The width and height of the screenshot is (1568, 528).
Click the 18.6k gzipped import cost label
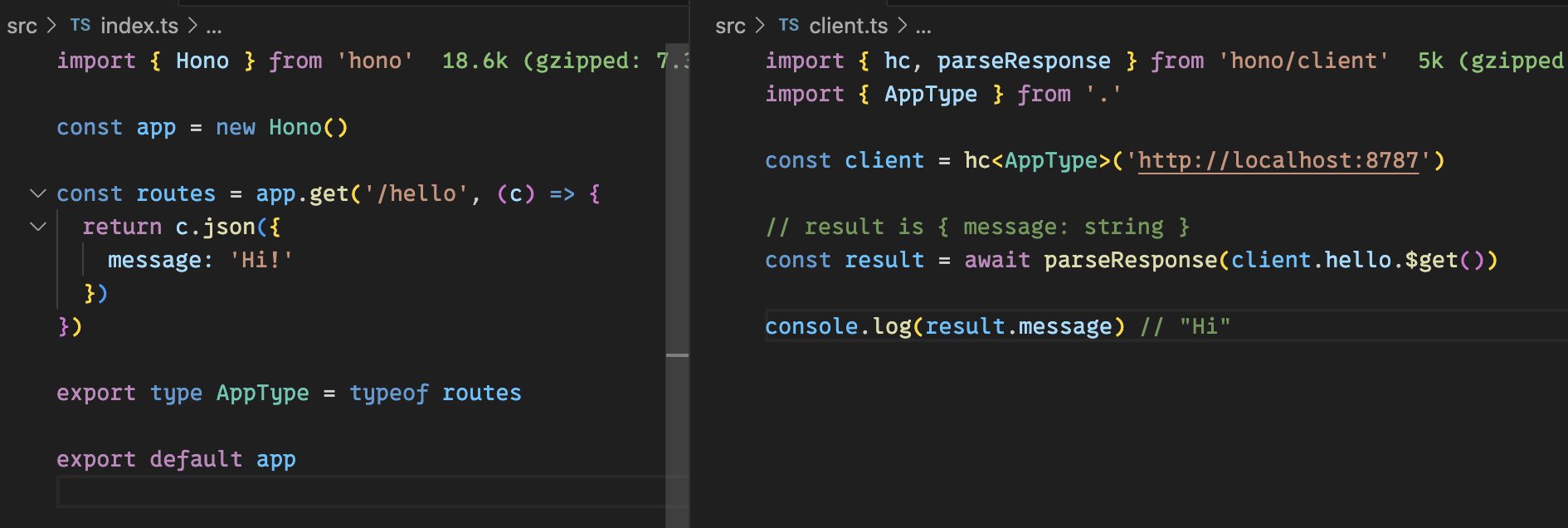pyautogui.click(x=565, y=61)
